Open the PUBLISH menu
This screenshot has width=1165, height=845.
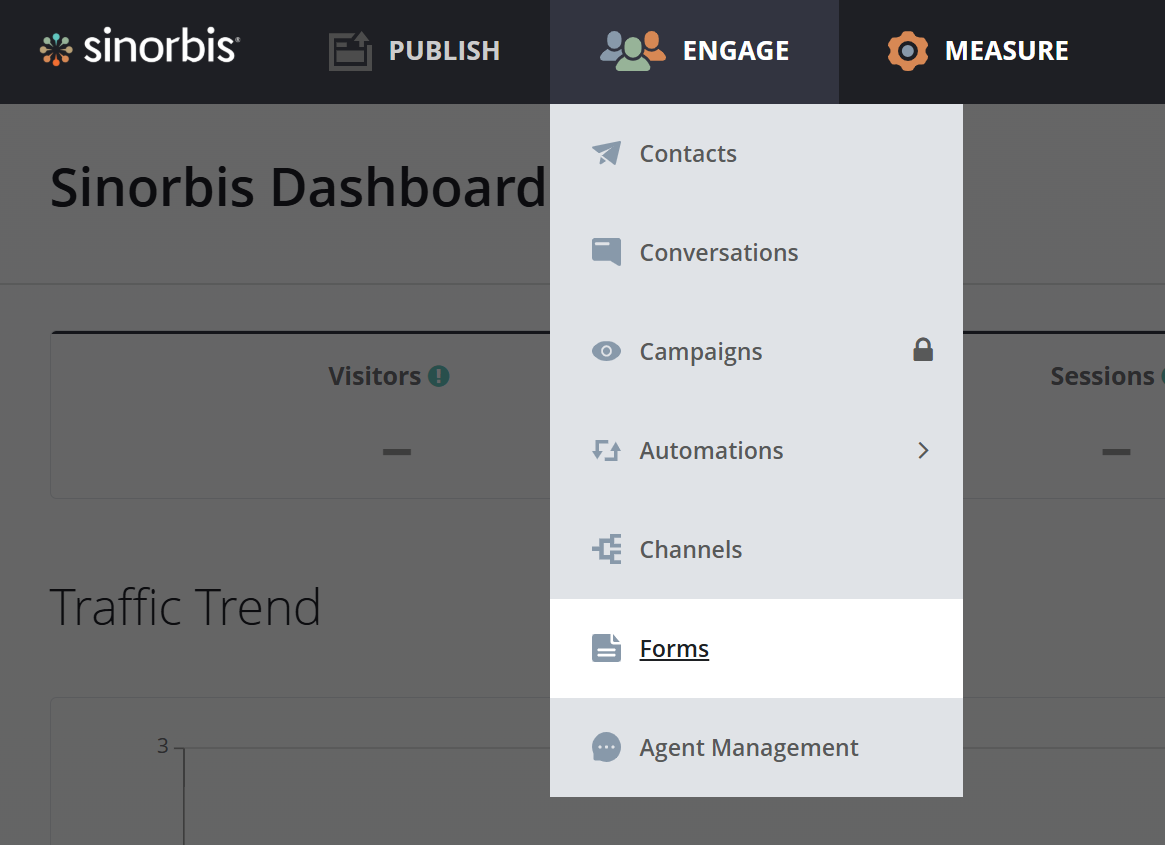point(443,50)
